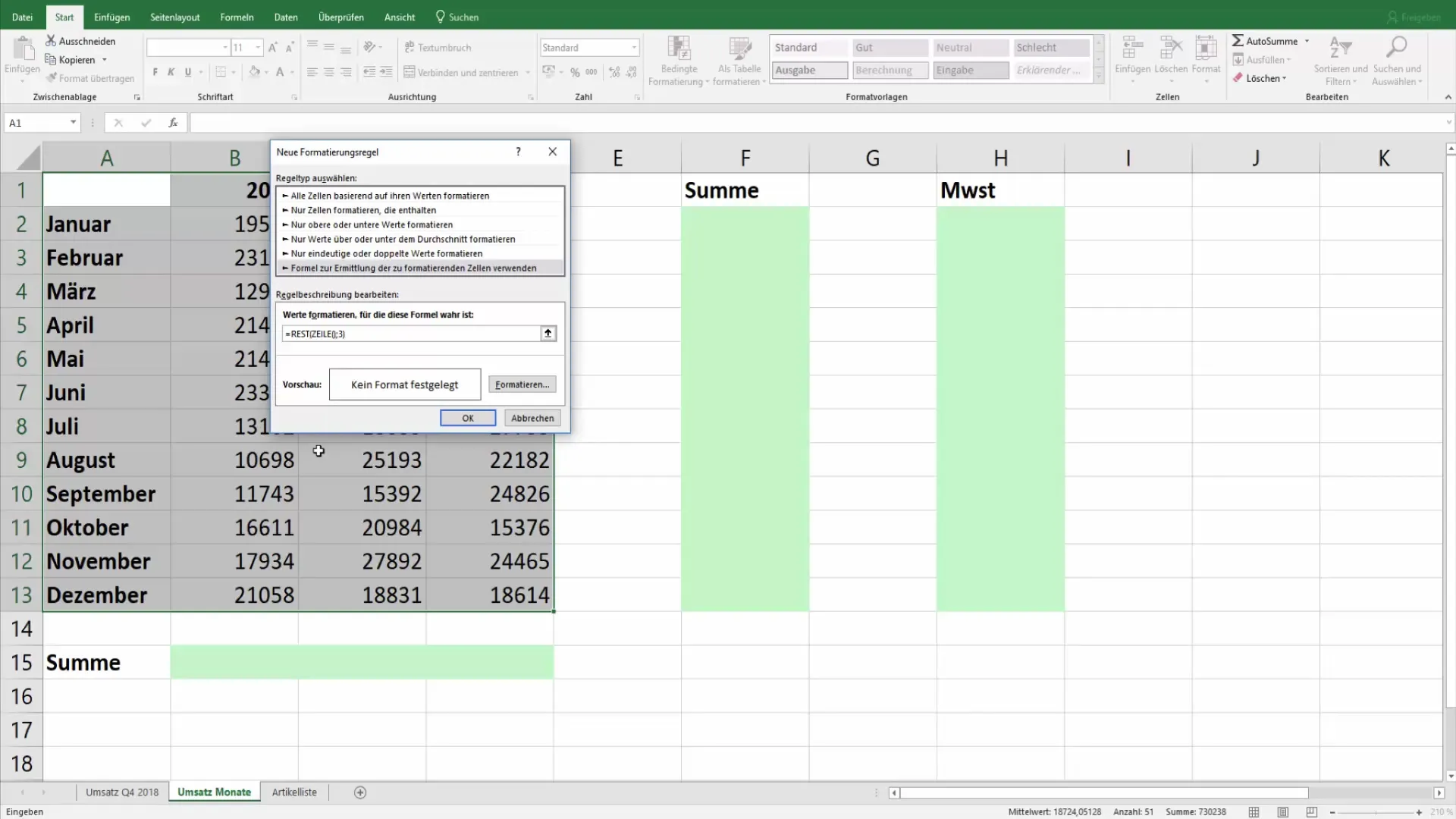Screen dimensions: 1456x819
Task: Toggle underline formatting U button
Action: tap(187, 72)
